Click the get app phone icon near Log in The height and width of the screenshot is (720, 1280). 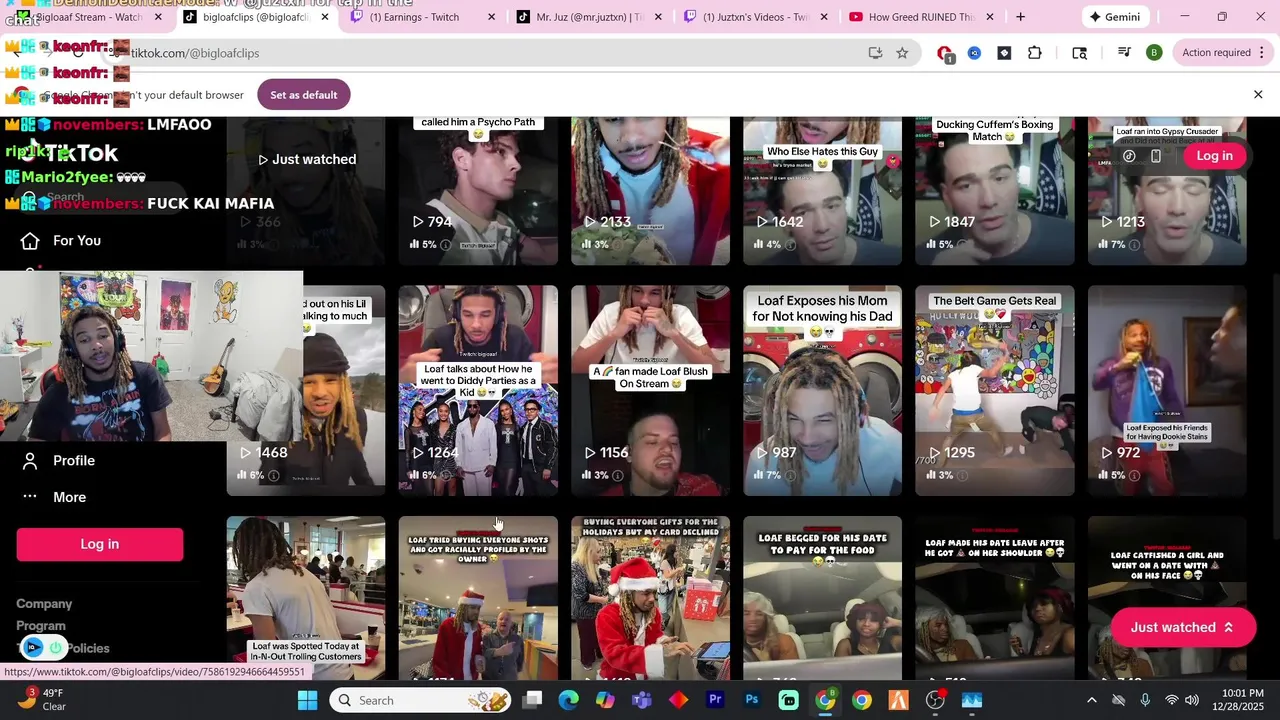tap(1156, 156)
